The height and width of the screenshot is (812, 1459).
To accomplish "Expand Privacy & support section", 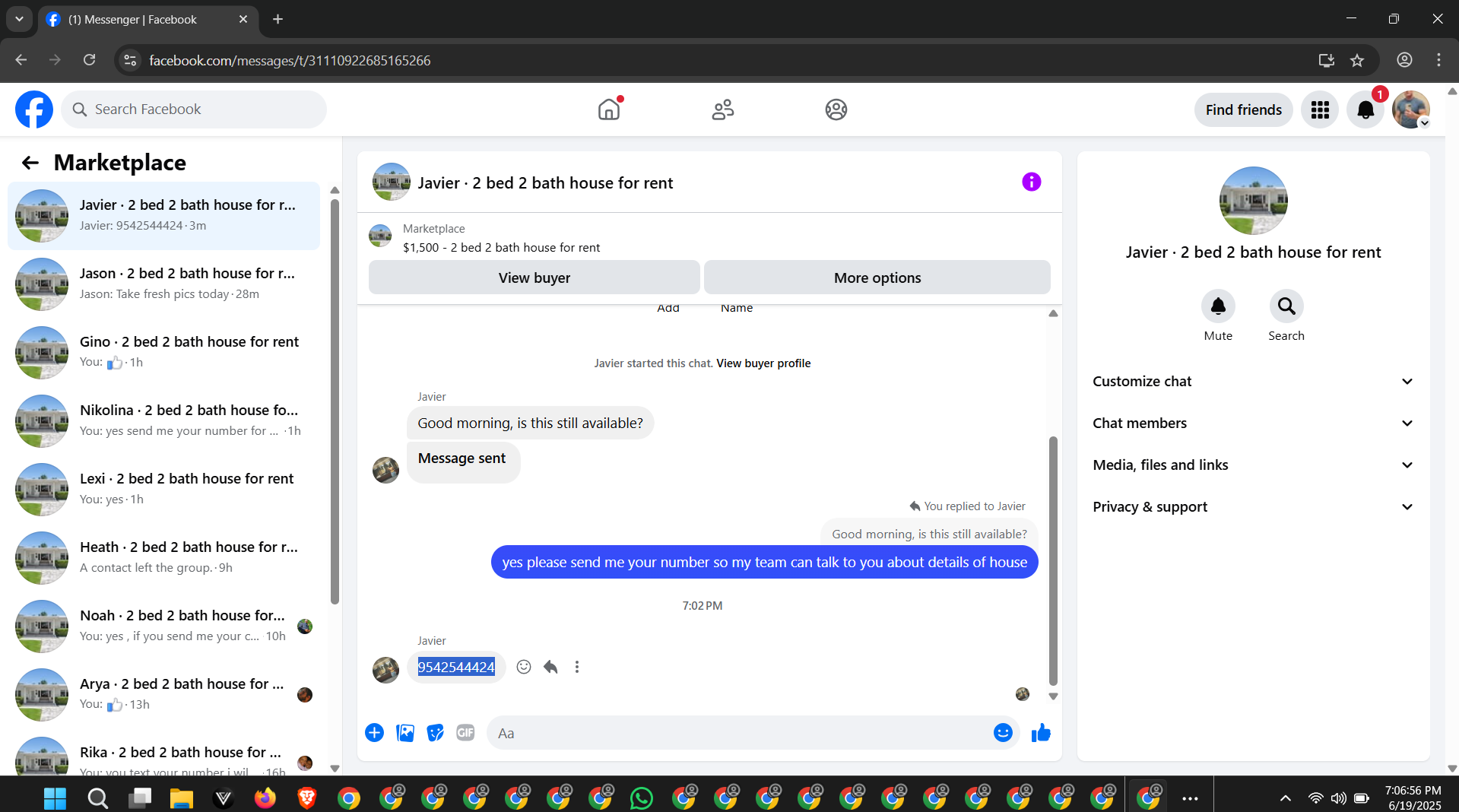I will 1253,507.
